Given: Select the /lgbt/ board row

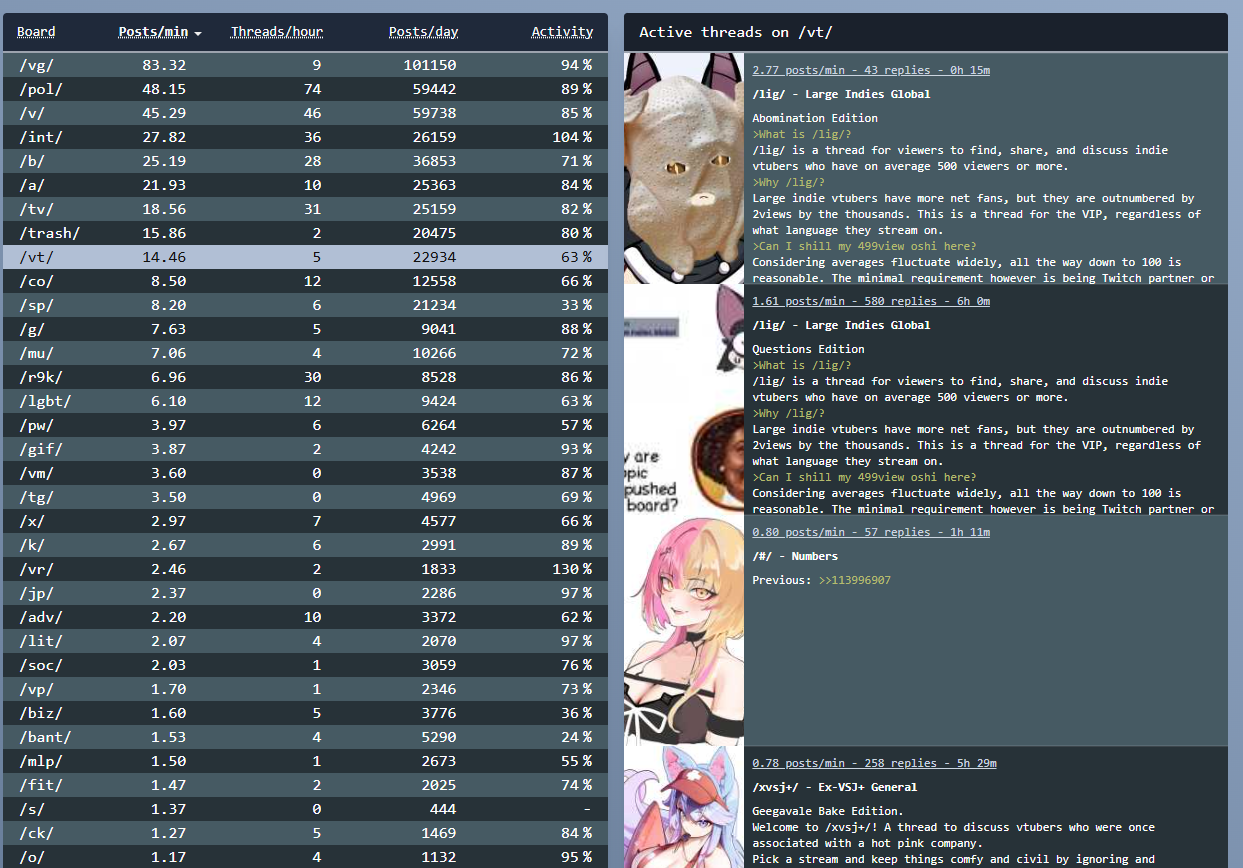Looking at the screenshot, I should click(x=305, y=401).
